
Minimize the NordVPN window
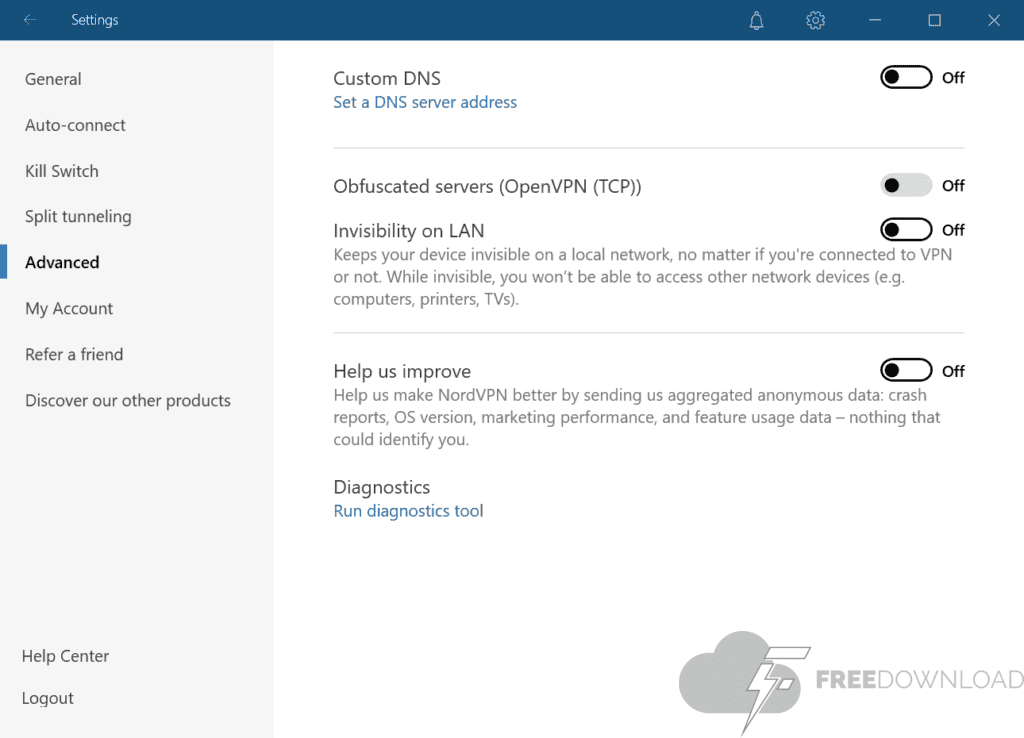click(x=875, y=20)
